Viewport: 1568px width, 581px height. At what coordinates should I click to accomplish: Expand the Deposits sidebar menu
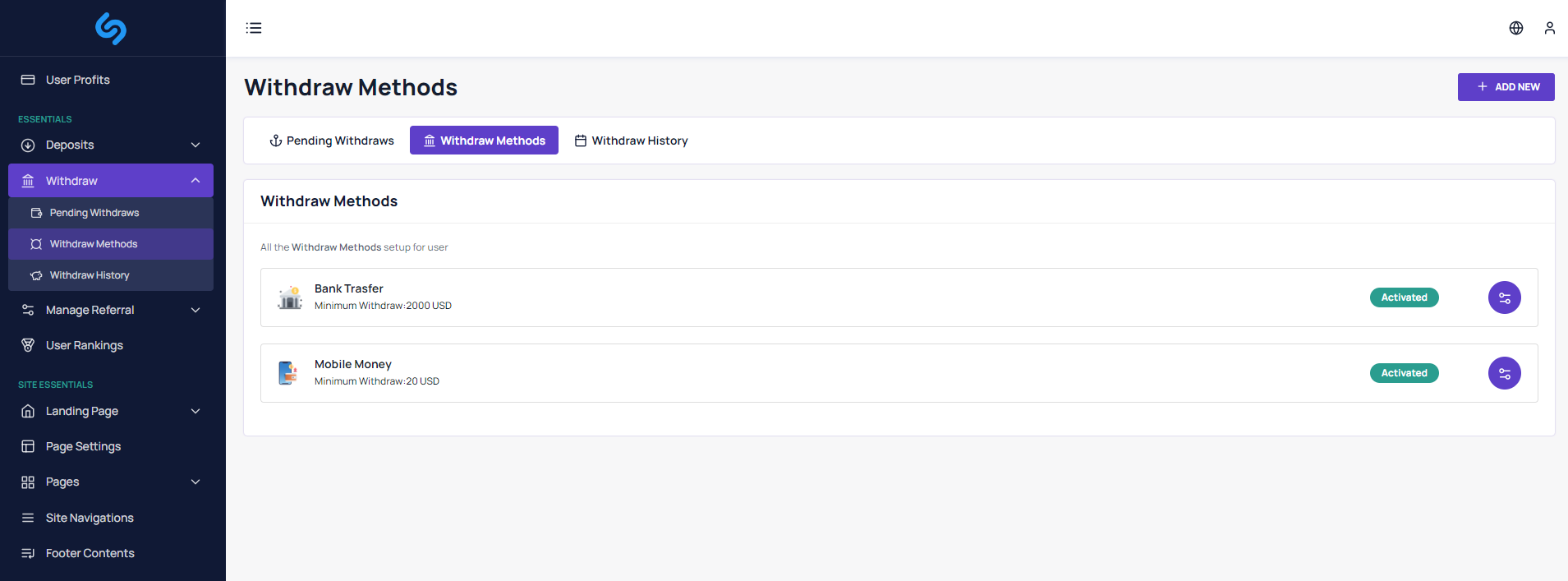click(x=111, y=145)
